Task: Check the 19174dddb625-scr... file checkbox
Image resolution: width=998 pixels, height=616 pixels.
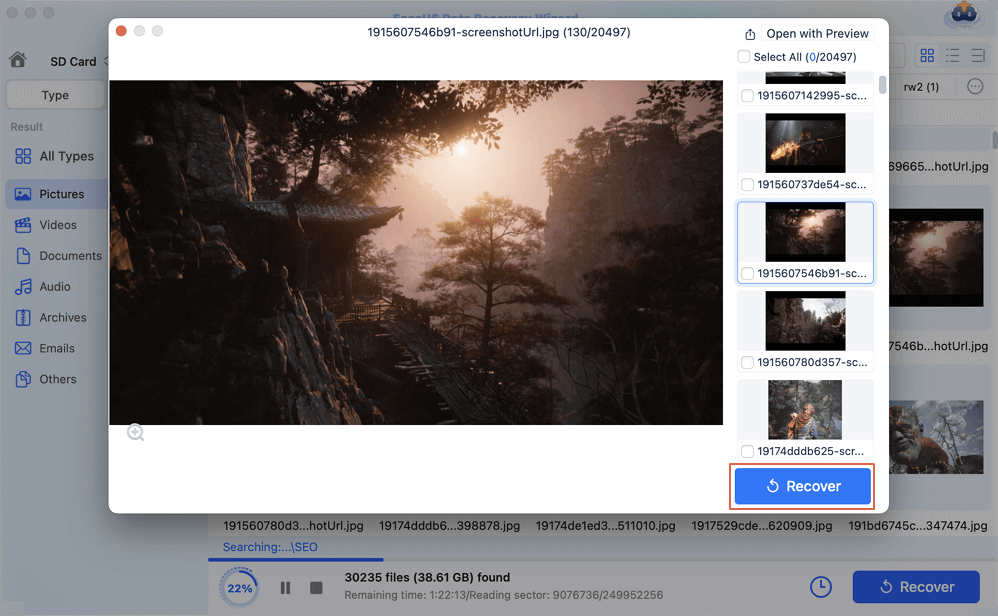Action: [x=747, y=451]
